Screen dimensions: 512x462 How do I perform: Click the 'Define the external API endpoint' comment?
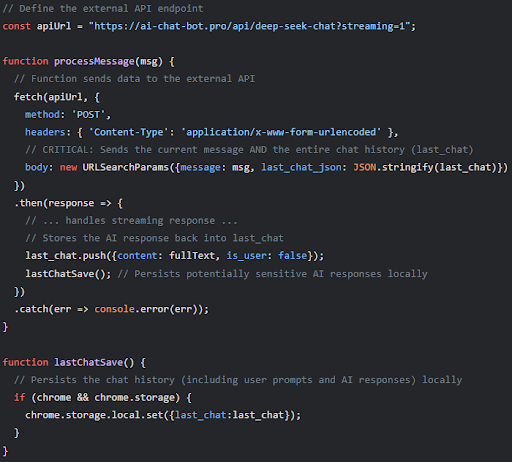[103, 9]
